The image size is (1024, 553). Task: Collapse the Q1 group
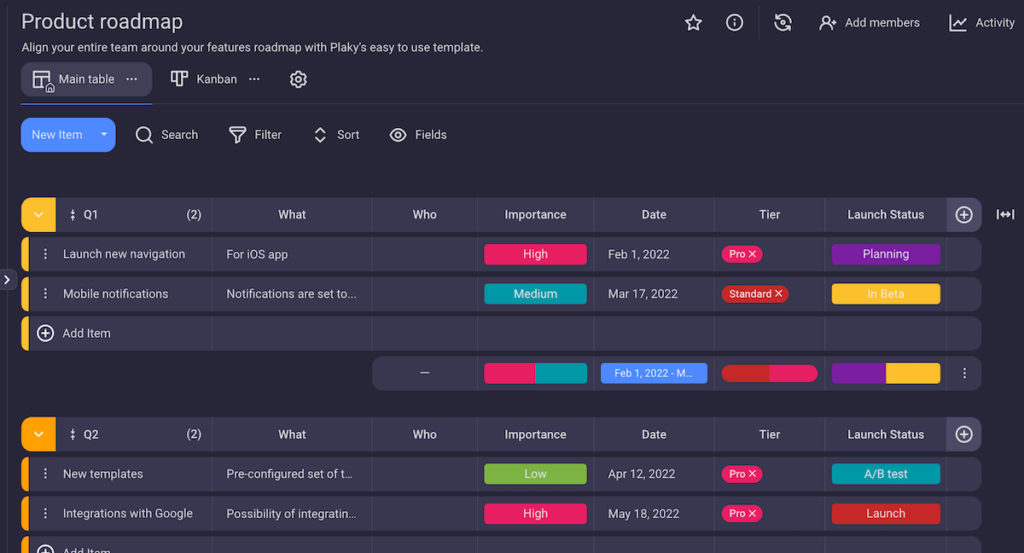(38, 214)
